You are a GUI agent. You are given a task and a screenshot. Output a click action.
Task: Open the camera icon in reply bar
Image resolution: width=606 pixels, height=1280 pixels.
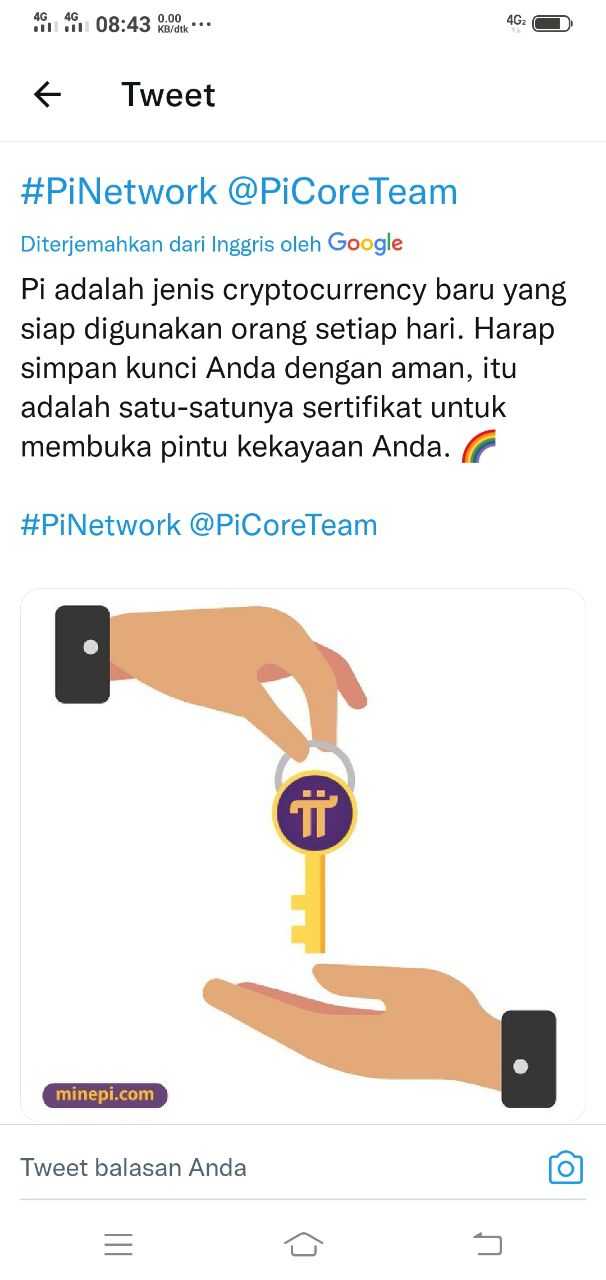[x=565, y=1167]
